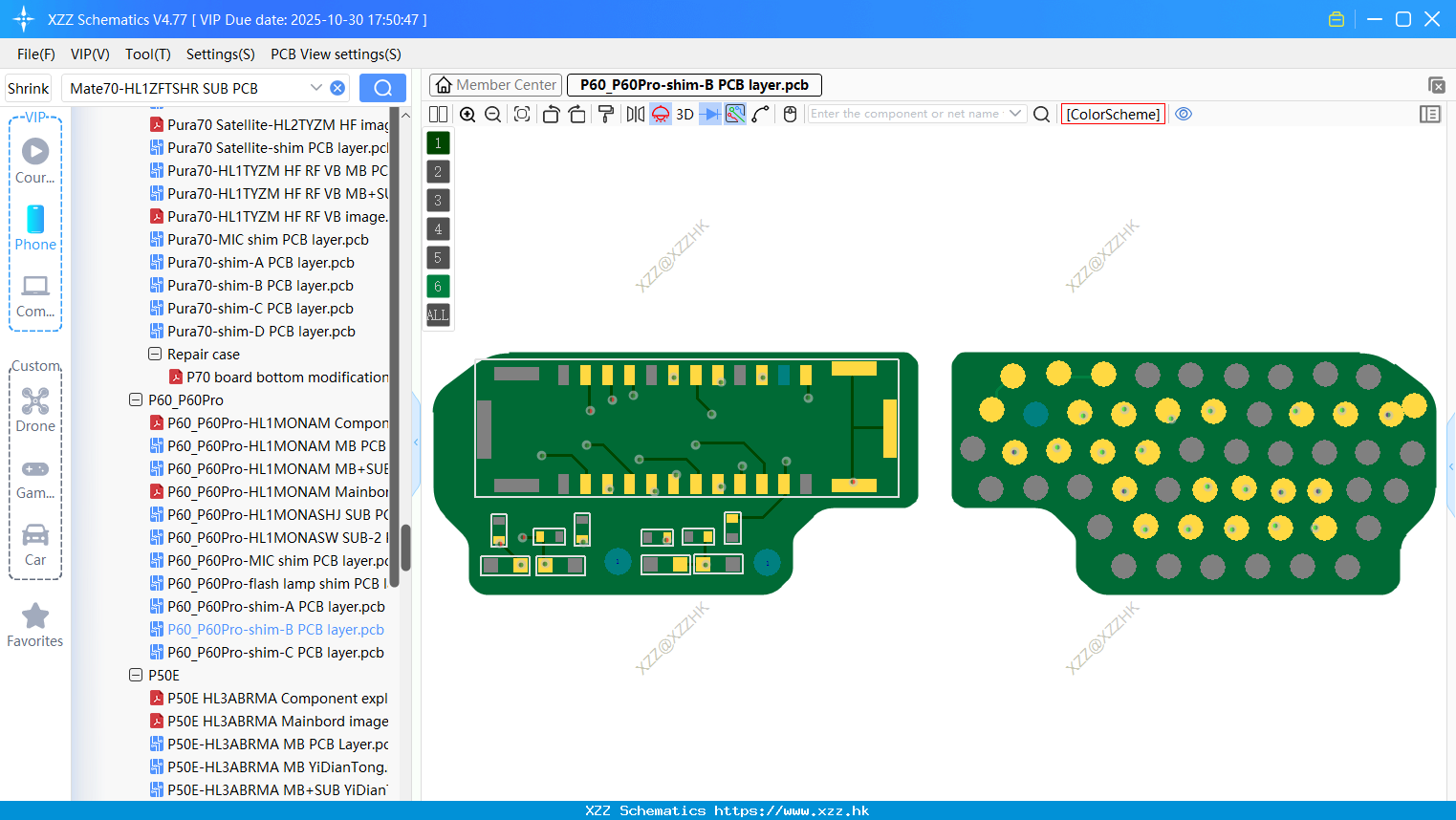Open the Car category
1456x820 pixels.
pos(35,545)
